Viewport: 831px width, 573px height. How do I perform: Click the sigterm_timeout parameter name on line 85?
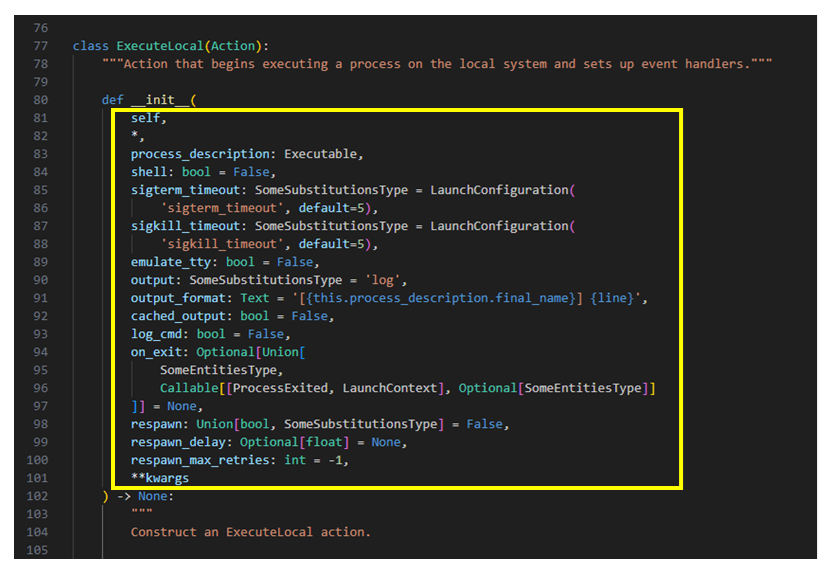185,190
